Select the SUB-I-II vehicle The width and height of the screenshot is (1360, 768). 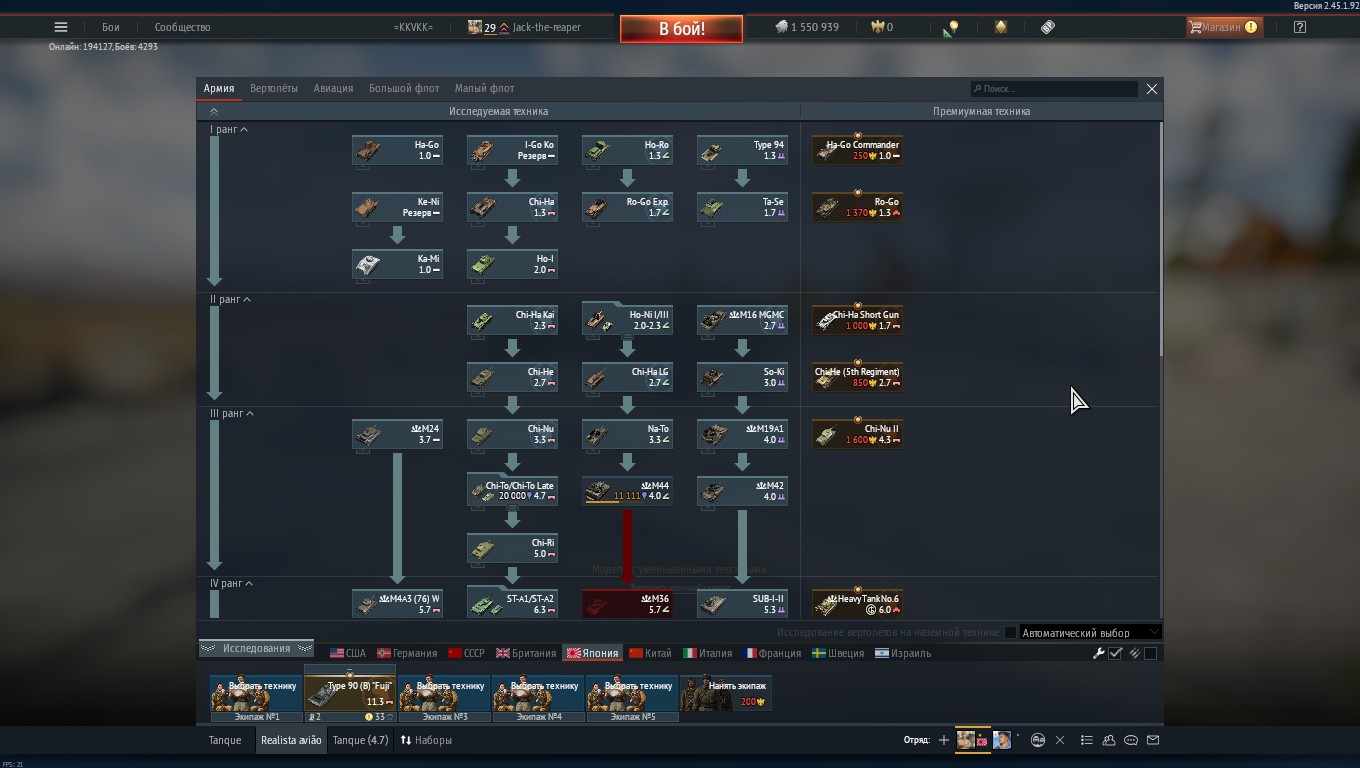[742, 604]
